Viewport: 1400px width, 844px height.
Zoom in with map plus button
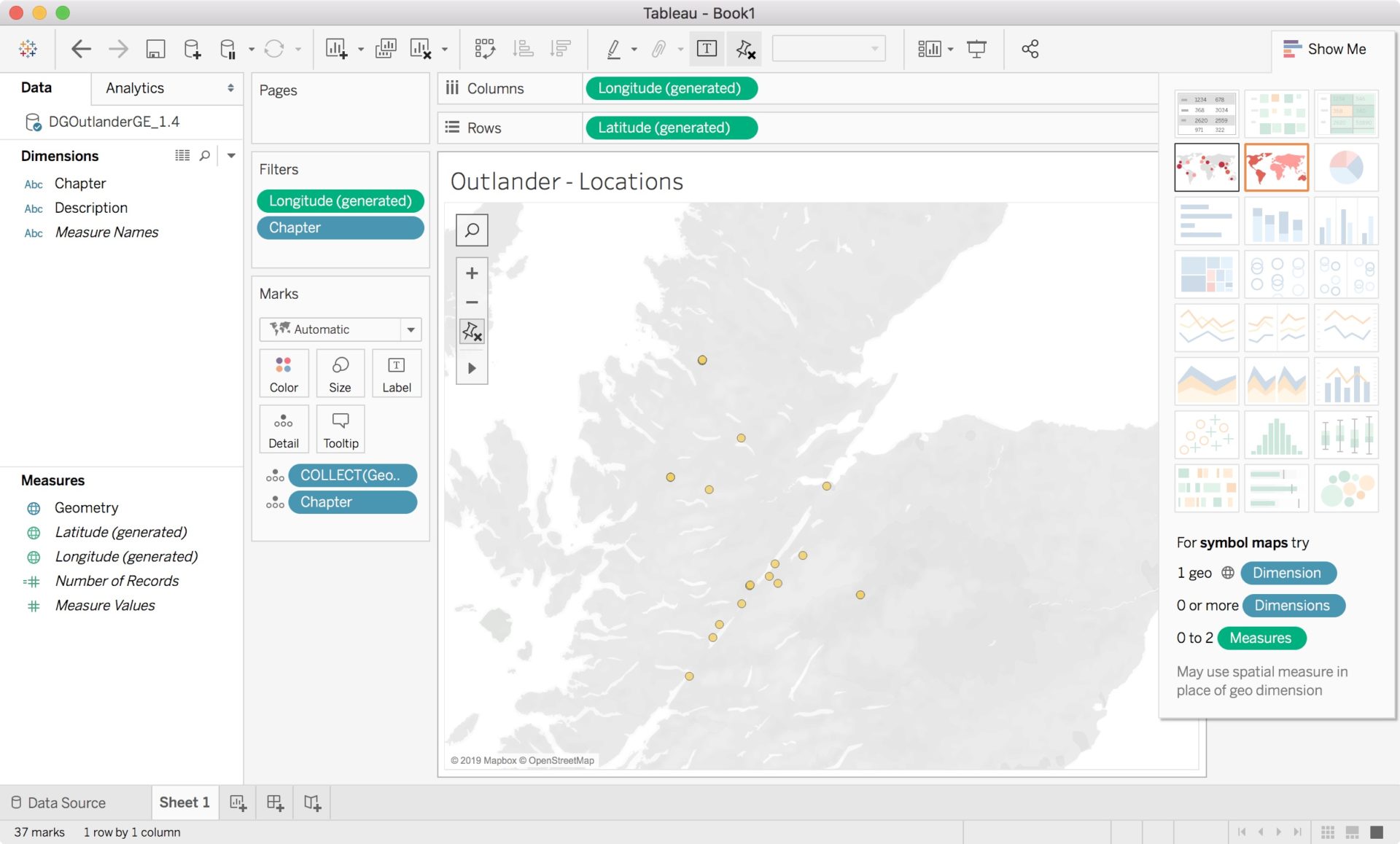click(x=472, y=273)
